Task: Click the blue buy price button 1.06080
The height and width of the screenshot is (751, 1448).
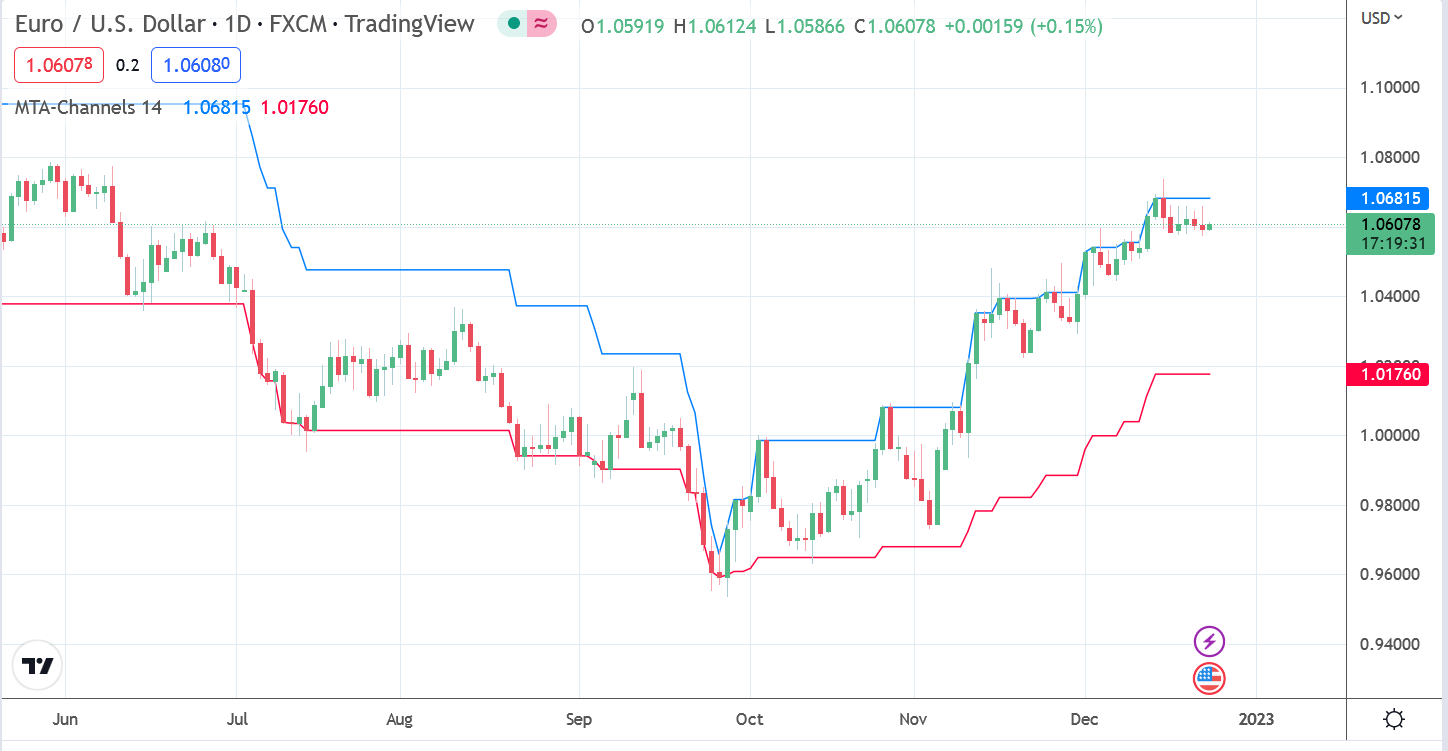Action: [196, 66]
